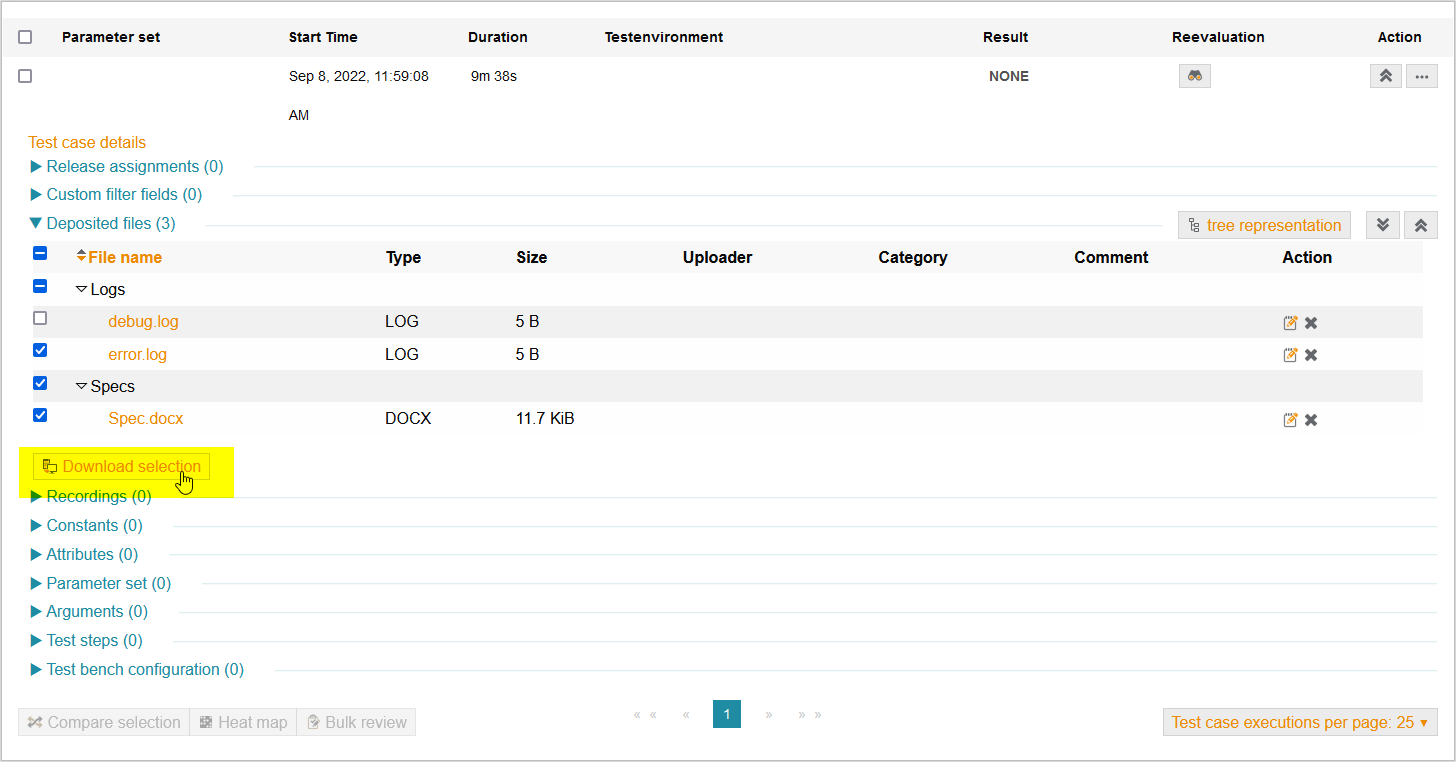Click the binoculars Reevaluation icon
Image resolution: width=1456 pixels, height=762 pixels.
1194,76
